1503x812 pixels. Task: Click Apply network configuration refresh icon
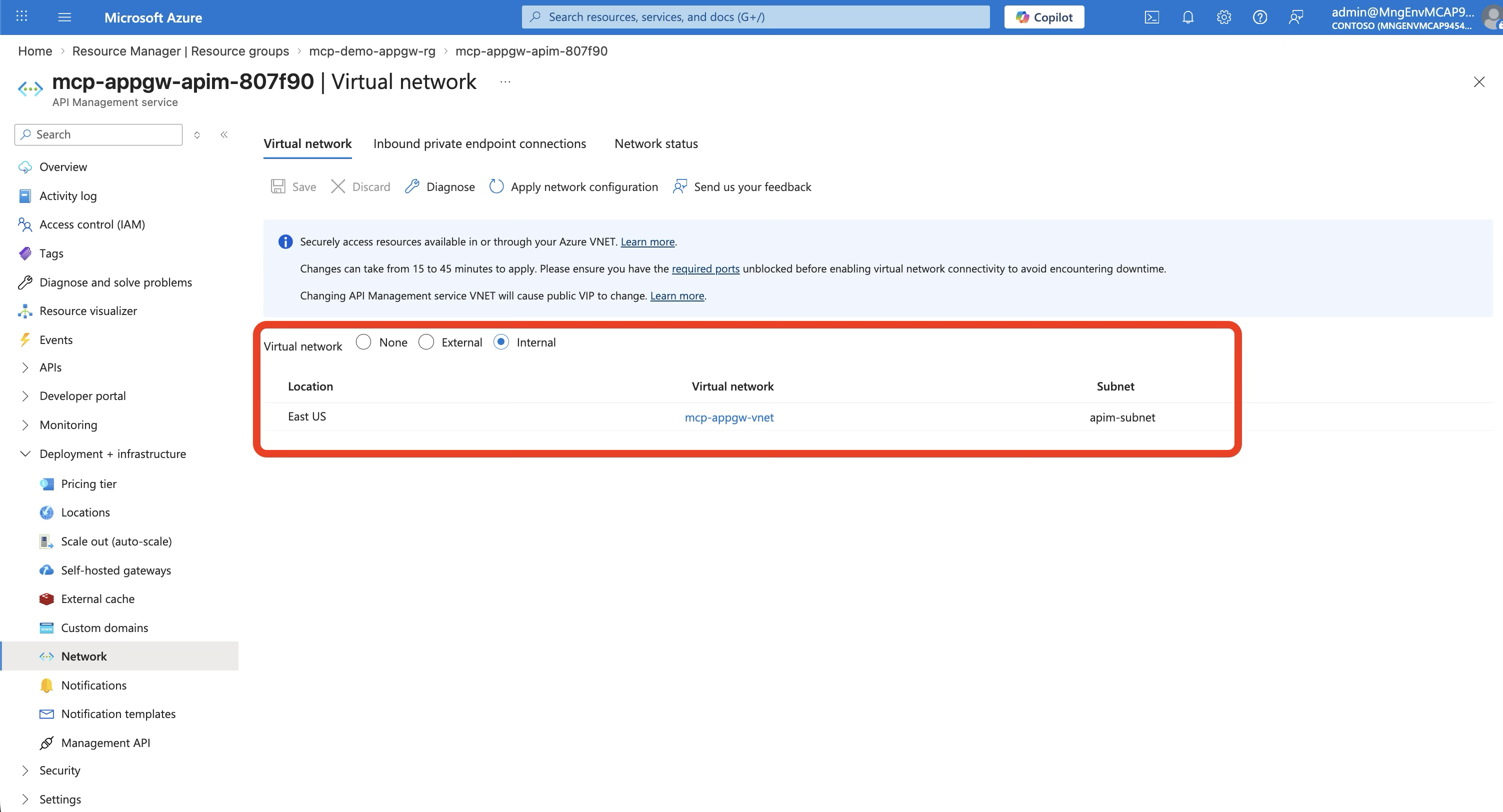(496, 186)
